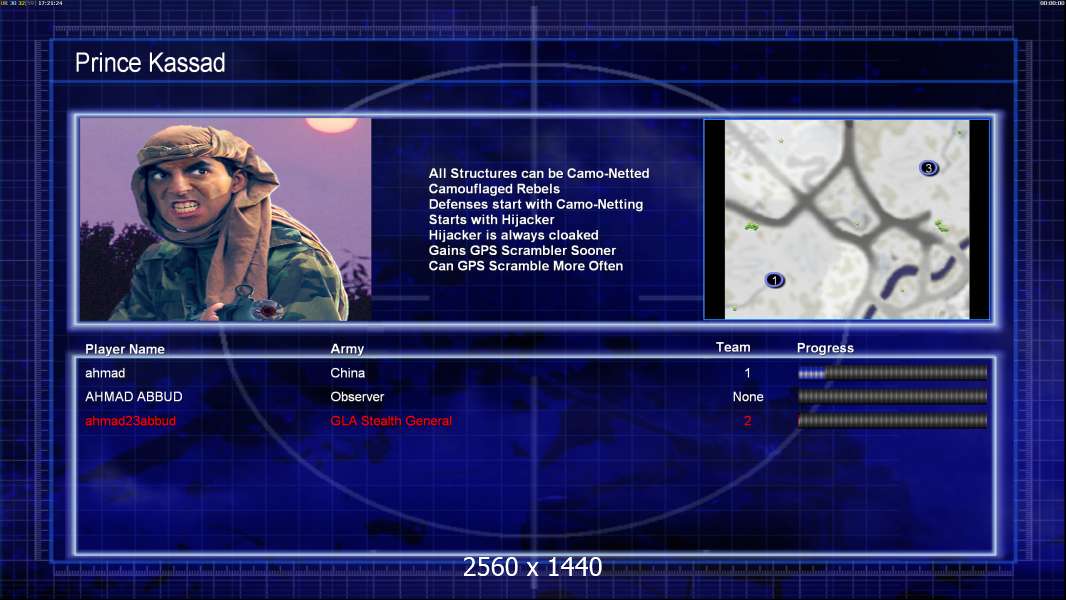Click player name 'AHMAD ABBUD'
This screenshot has height=600, width=1066.
point(134,397)
